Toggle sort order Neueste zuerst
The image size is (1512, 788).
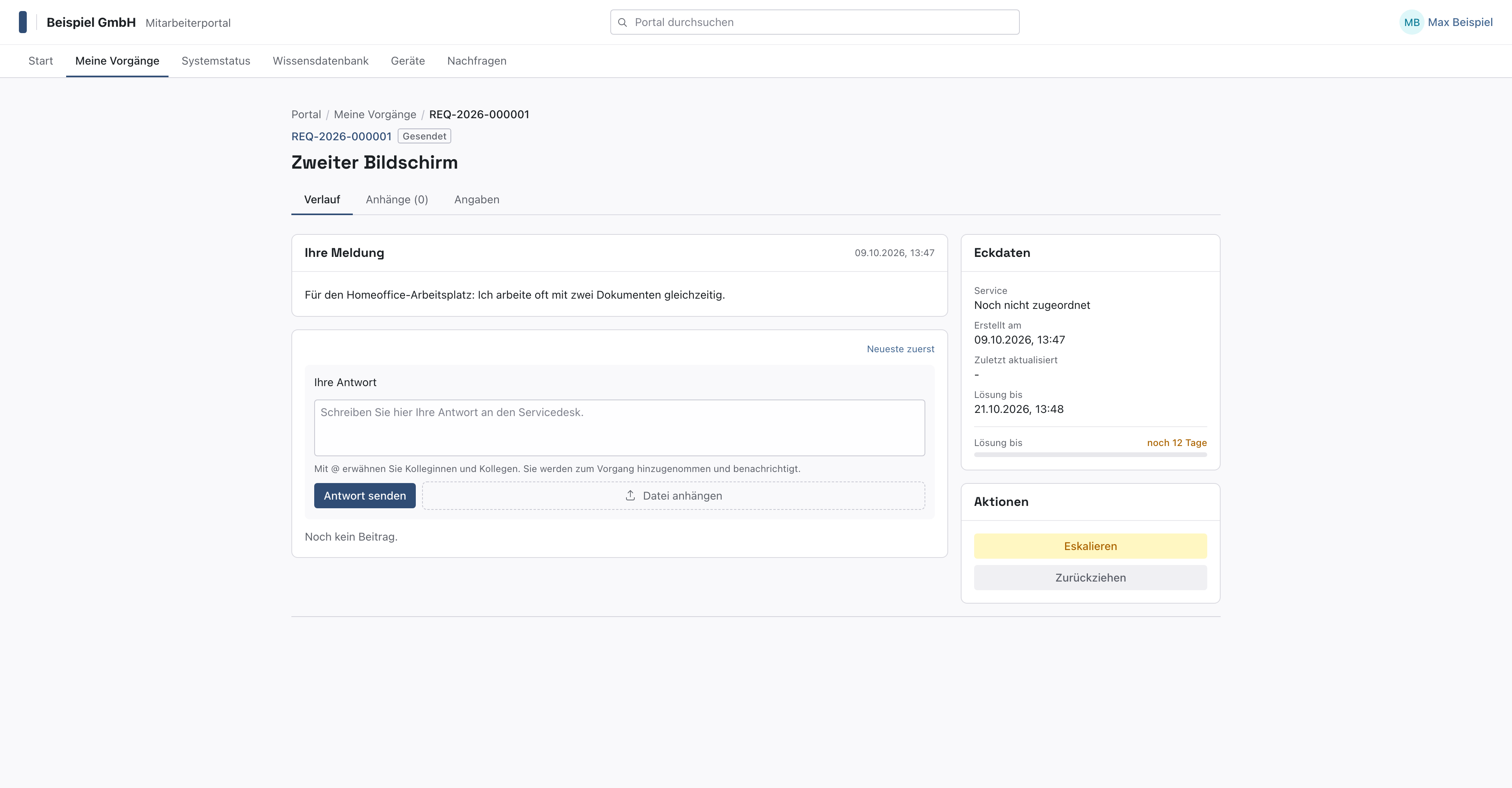[x=901, y=349]
